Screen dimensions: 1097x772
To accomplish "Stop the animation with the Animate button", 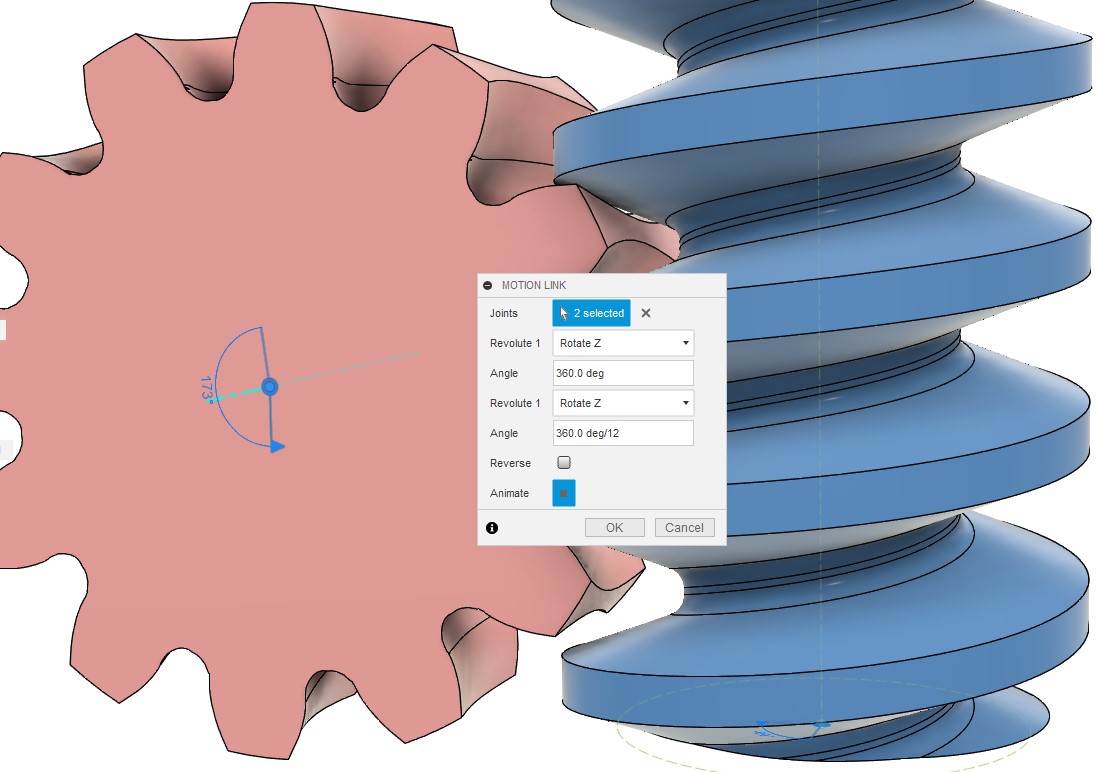I will point(564,493).
